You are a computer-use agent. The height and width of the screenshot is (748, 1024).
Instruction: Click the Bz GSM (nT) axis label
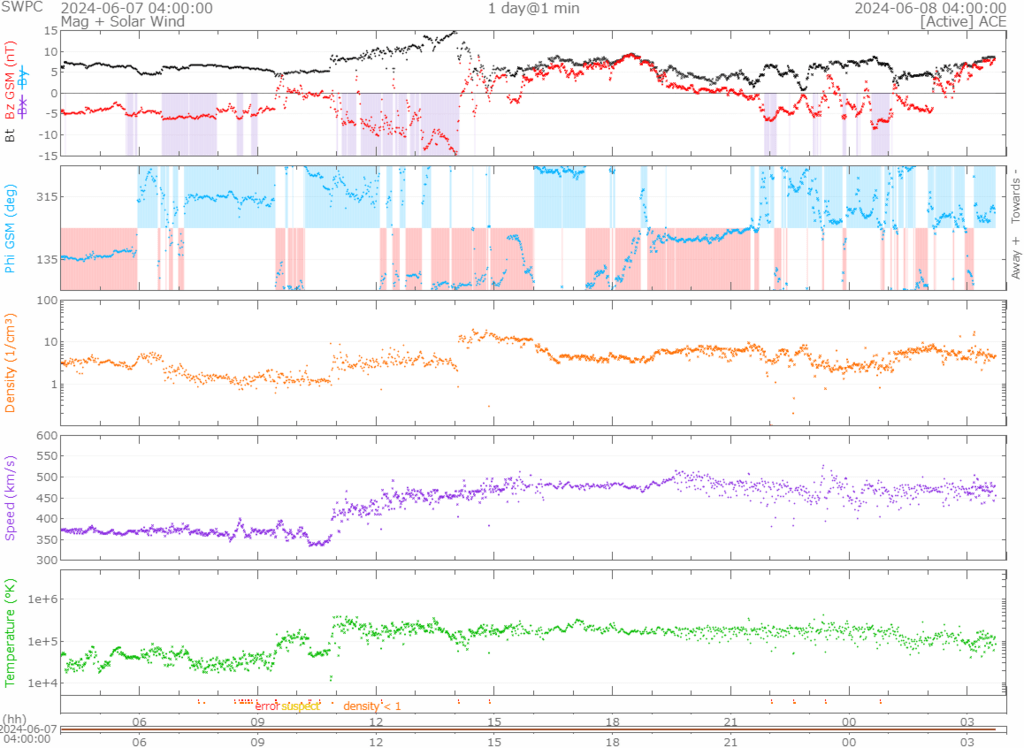pos(11,80)
